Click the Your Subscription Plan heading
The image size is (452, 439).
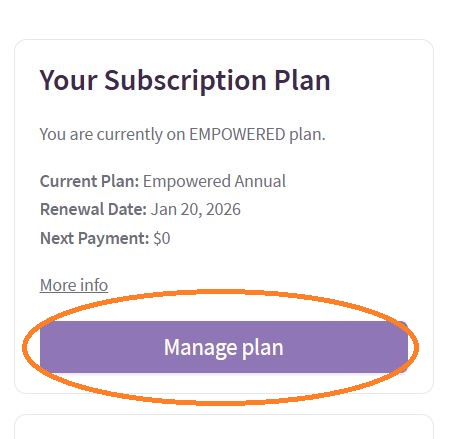[185, 81]
